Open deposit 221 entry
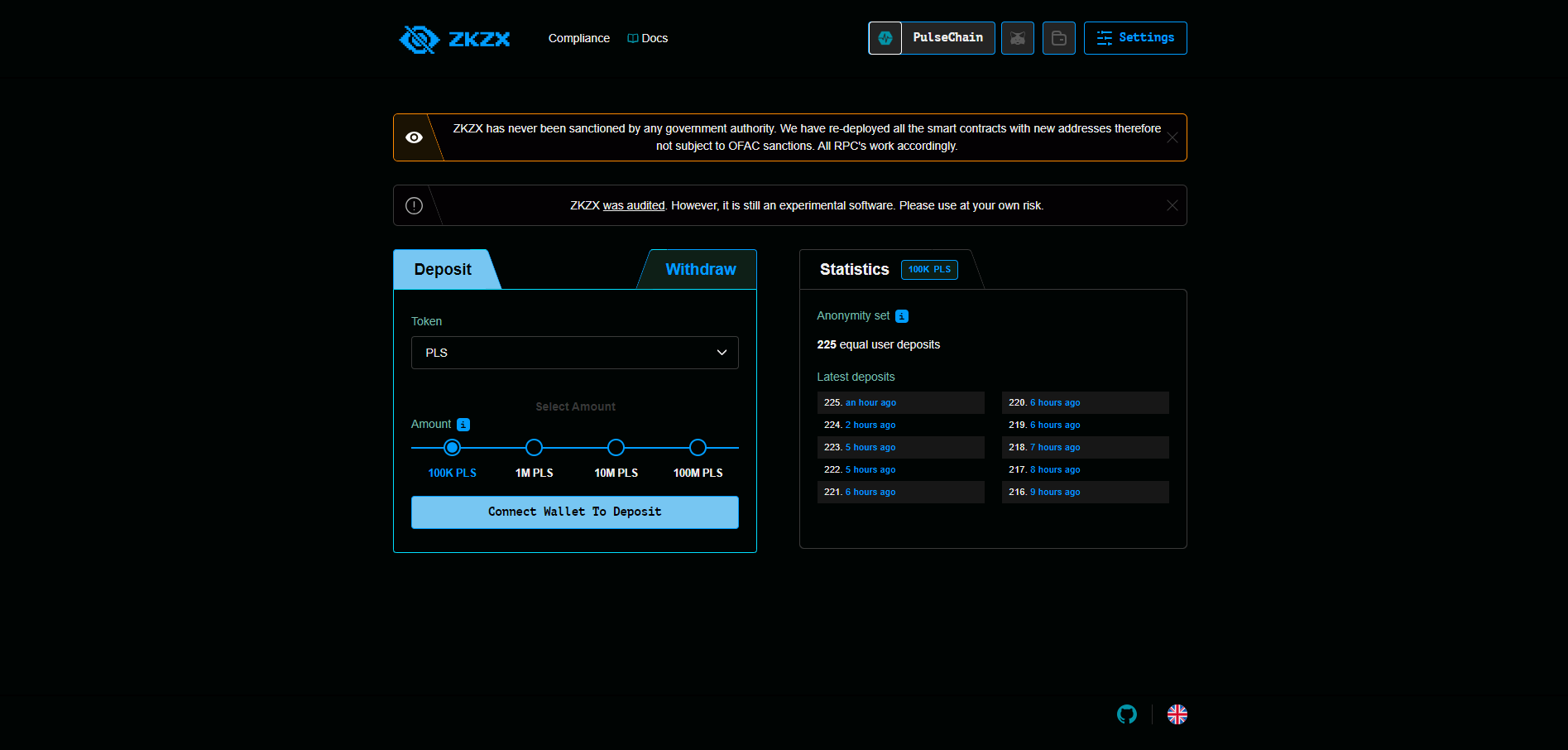The image size is (1568, 750). (901, 492)
